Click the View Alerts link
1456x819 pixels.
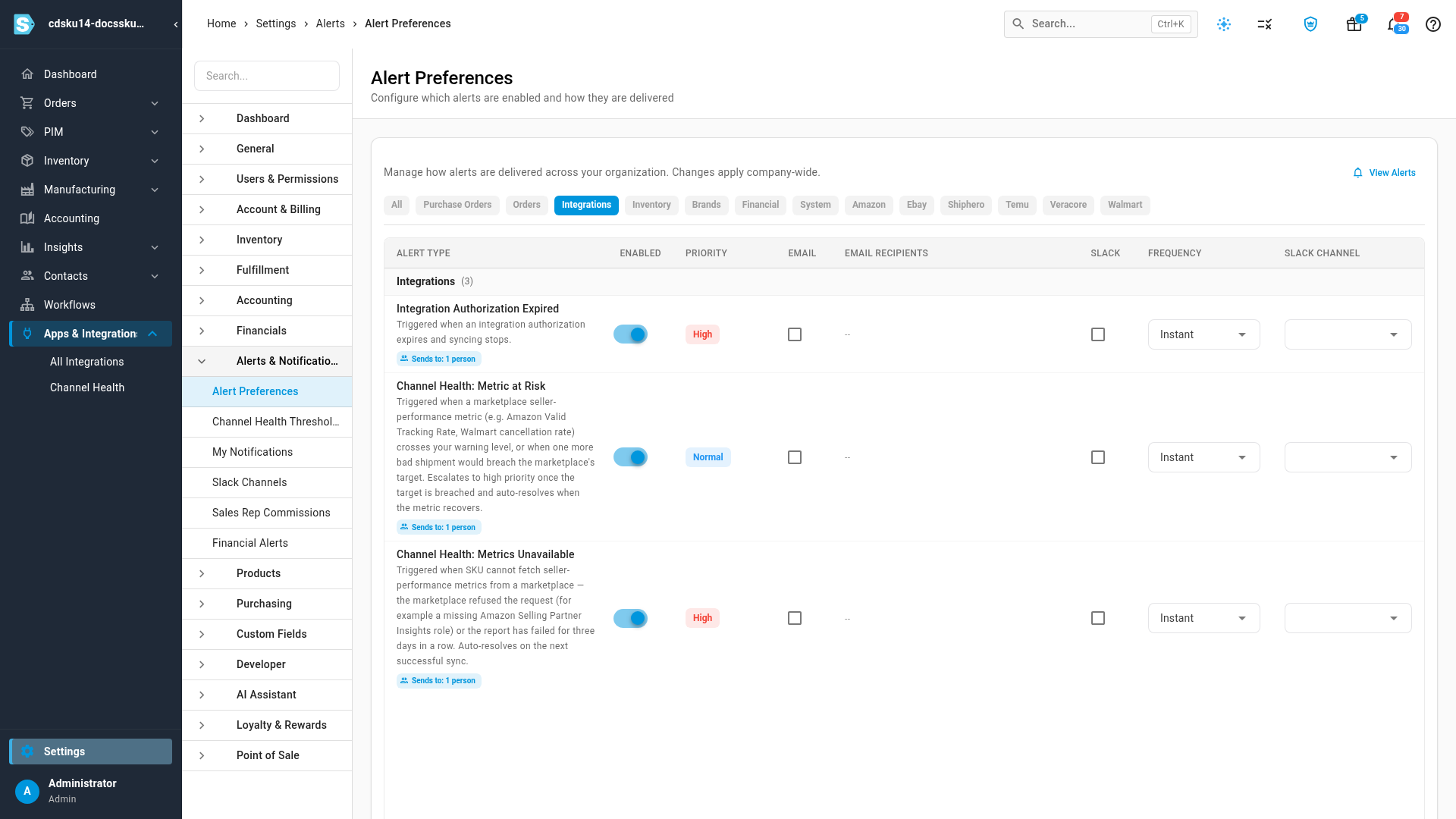click(1385, 173)
